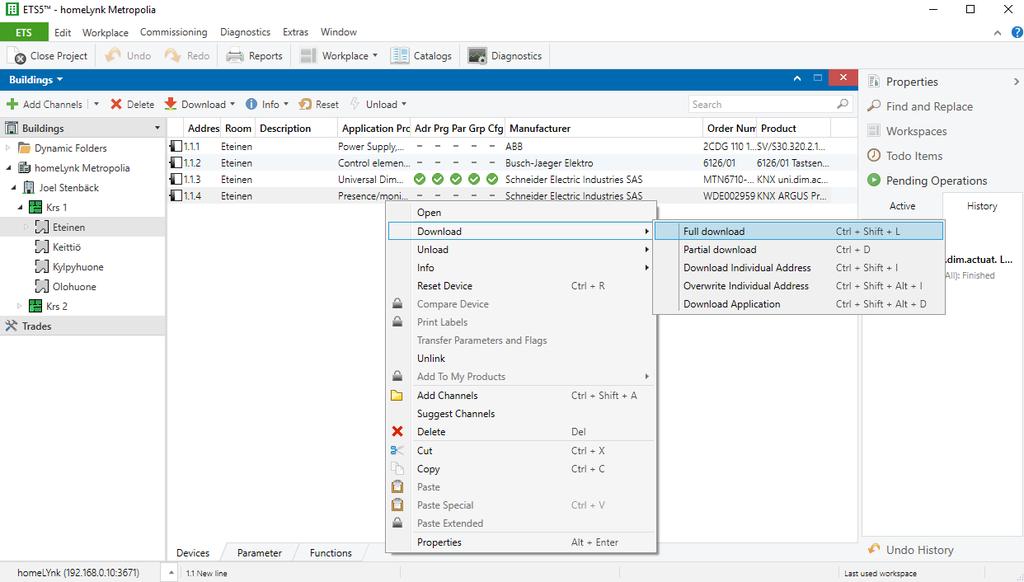Select the Olohuone room
Screen dimensions: 1024x582
click(74, 286)
